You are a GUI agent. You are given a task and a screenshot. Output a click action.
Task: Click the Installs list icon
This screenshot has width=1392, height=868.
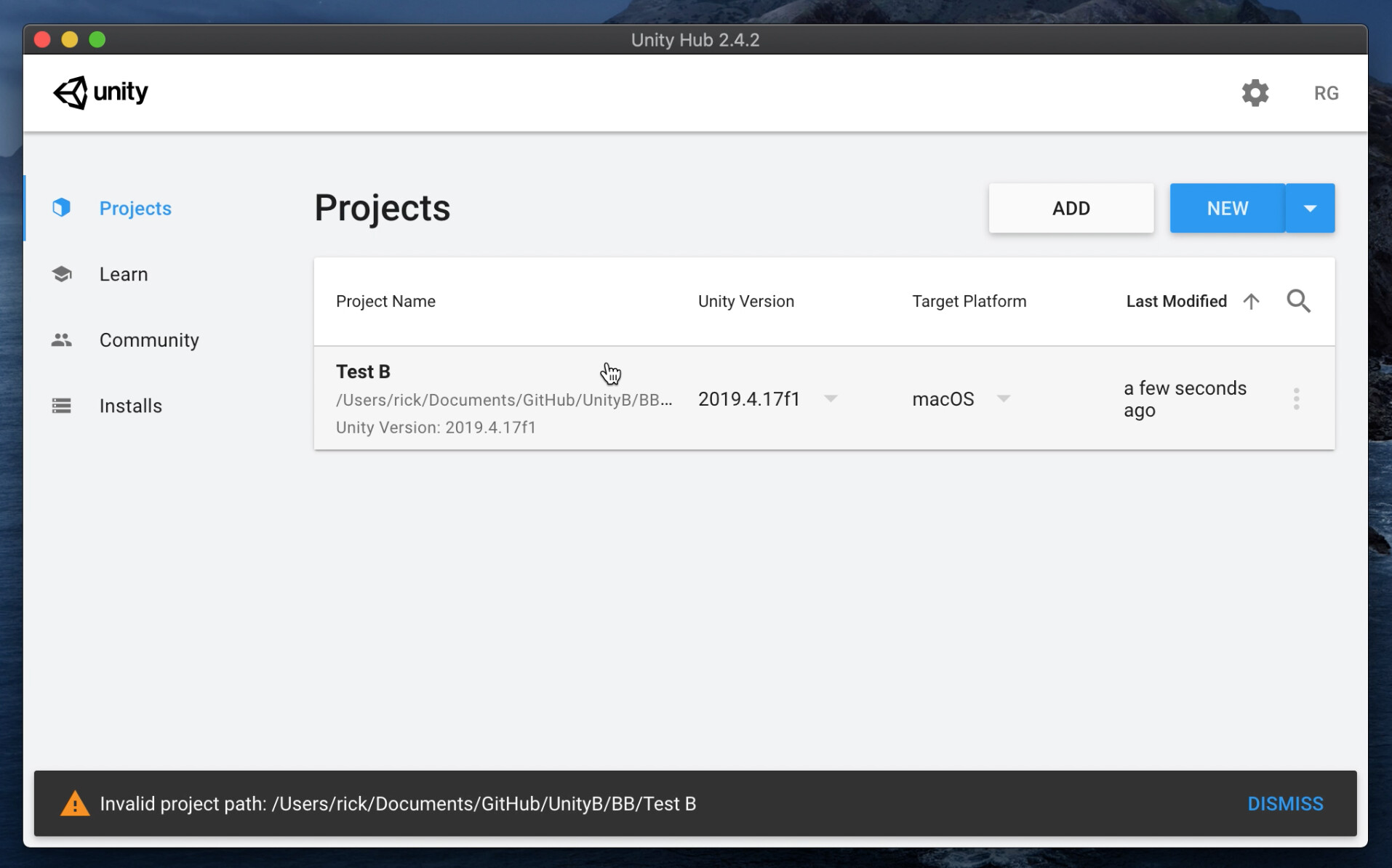62,406
